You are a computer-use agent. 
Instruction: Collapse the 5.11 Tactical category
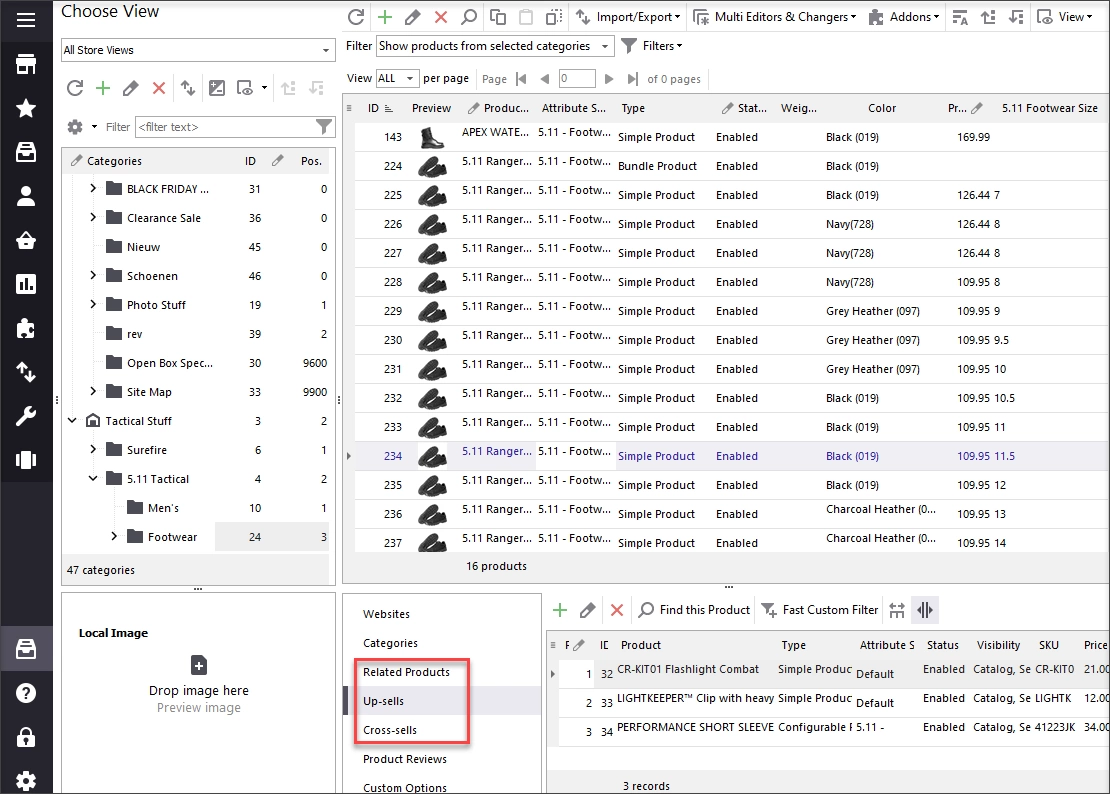(x=93, y=478)
